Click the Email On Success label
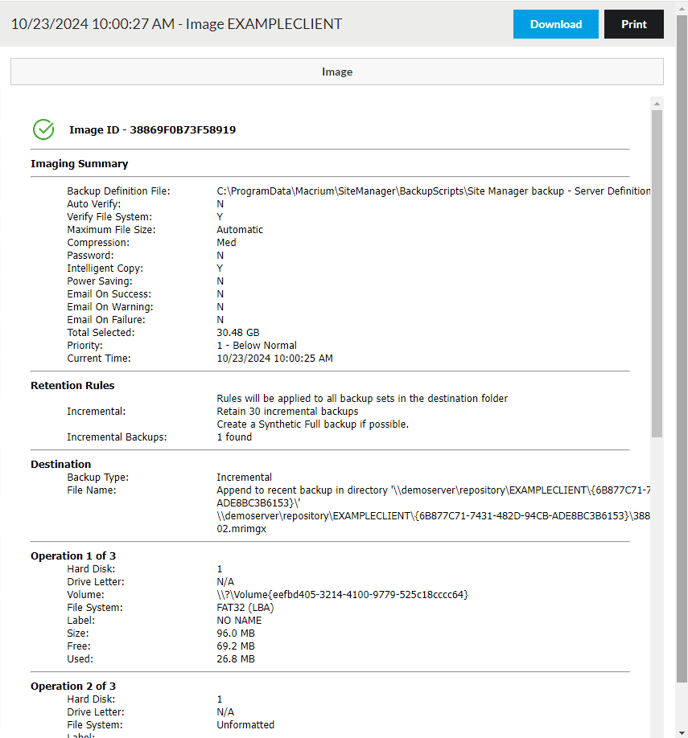Screen dimensions: 688x738 click(x=109, y=294)
